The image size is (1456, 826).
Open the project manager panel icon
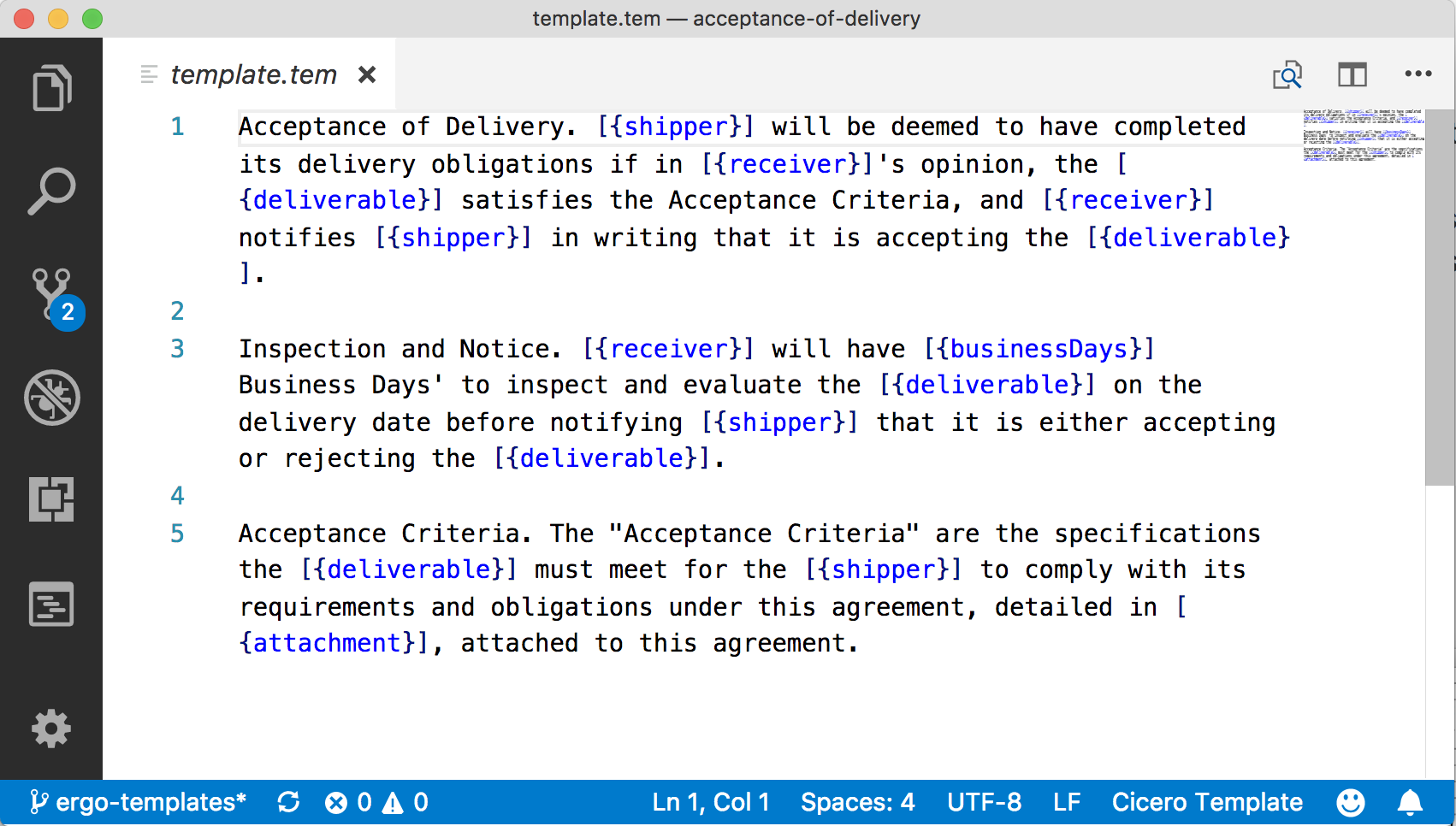coord(51,604)
